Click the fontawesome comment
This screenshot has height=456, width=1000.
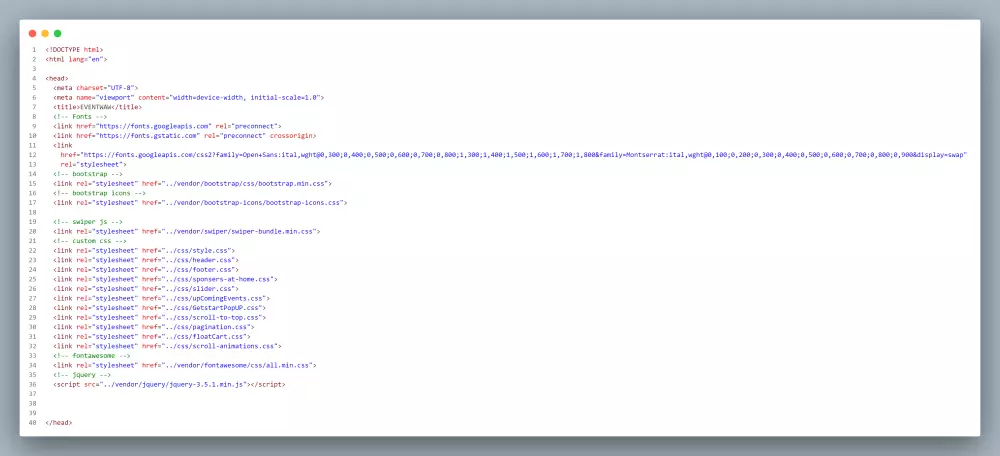coord(92,356)
